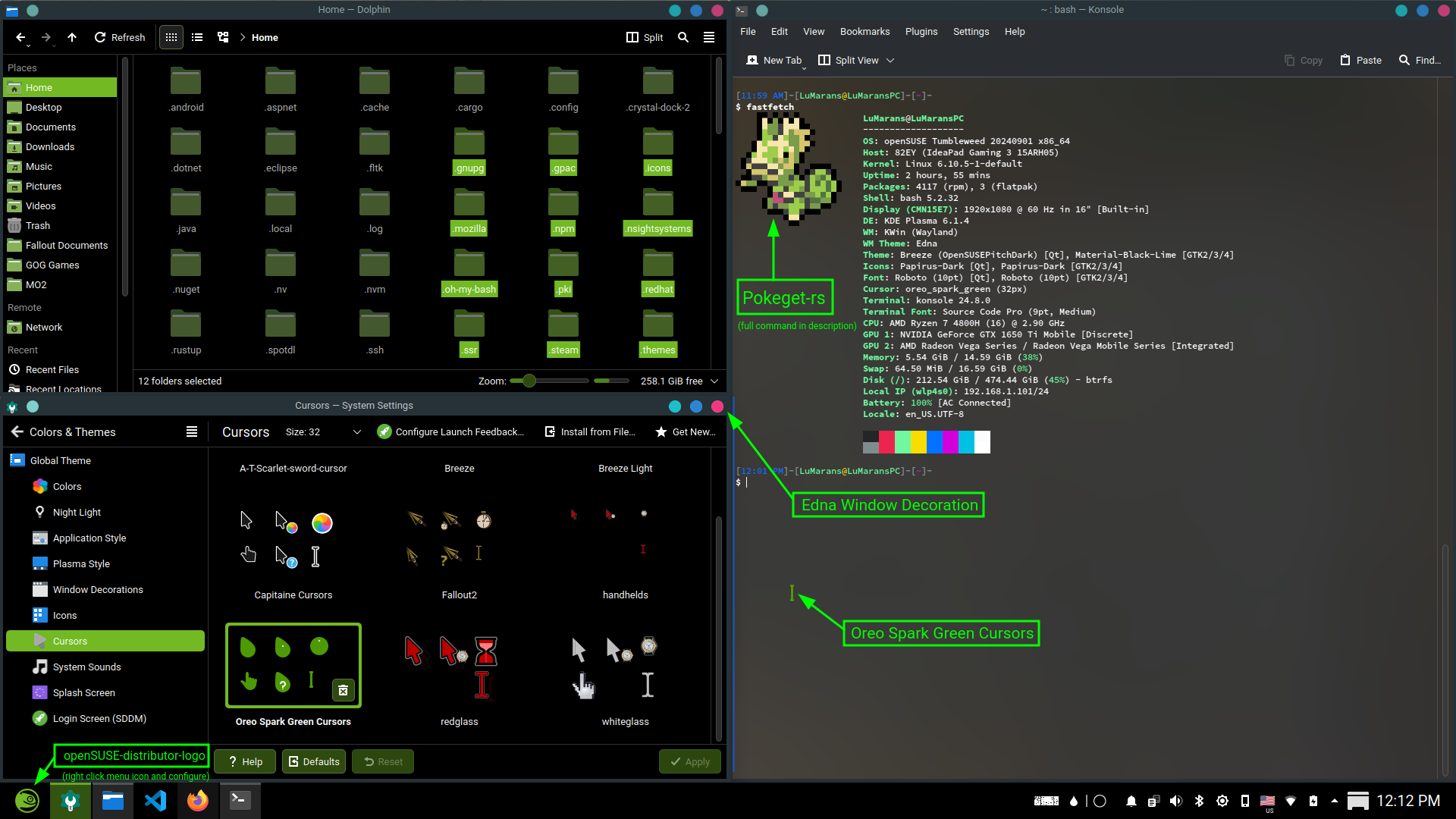This screenshot has height=819, width=1456.
Task: Open Visual Studio Code from taskbar
Action: (155, 800)
